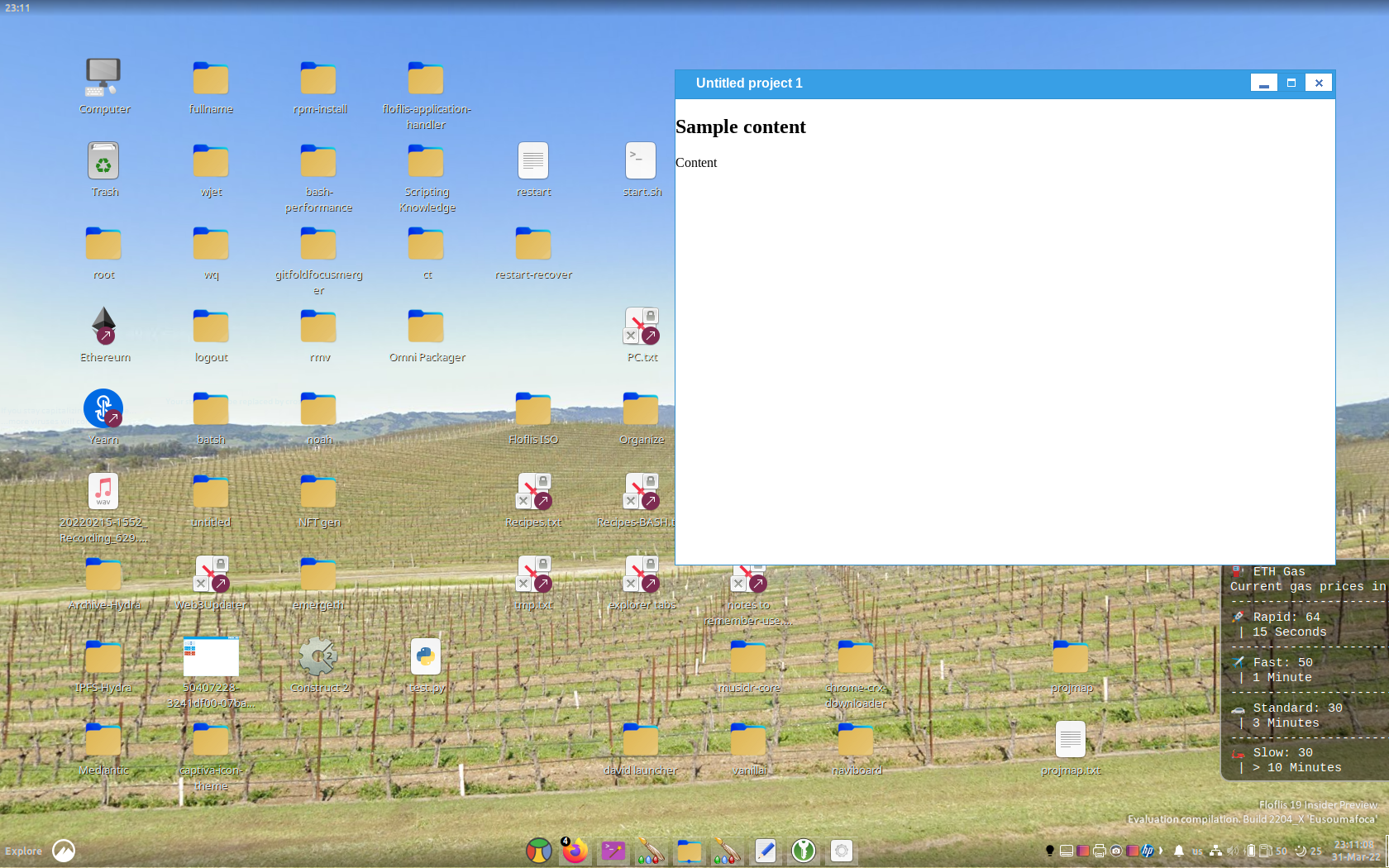Click the mountain logo start menu
Image resolution: width=1389 pixels, height=868 pixels.
click(x=64, y=851)
